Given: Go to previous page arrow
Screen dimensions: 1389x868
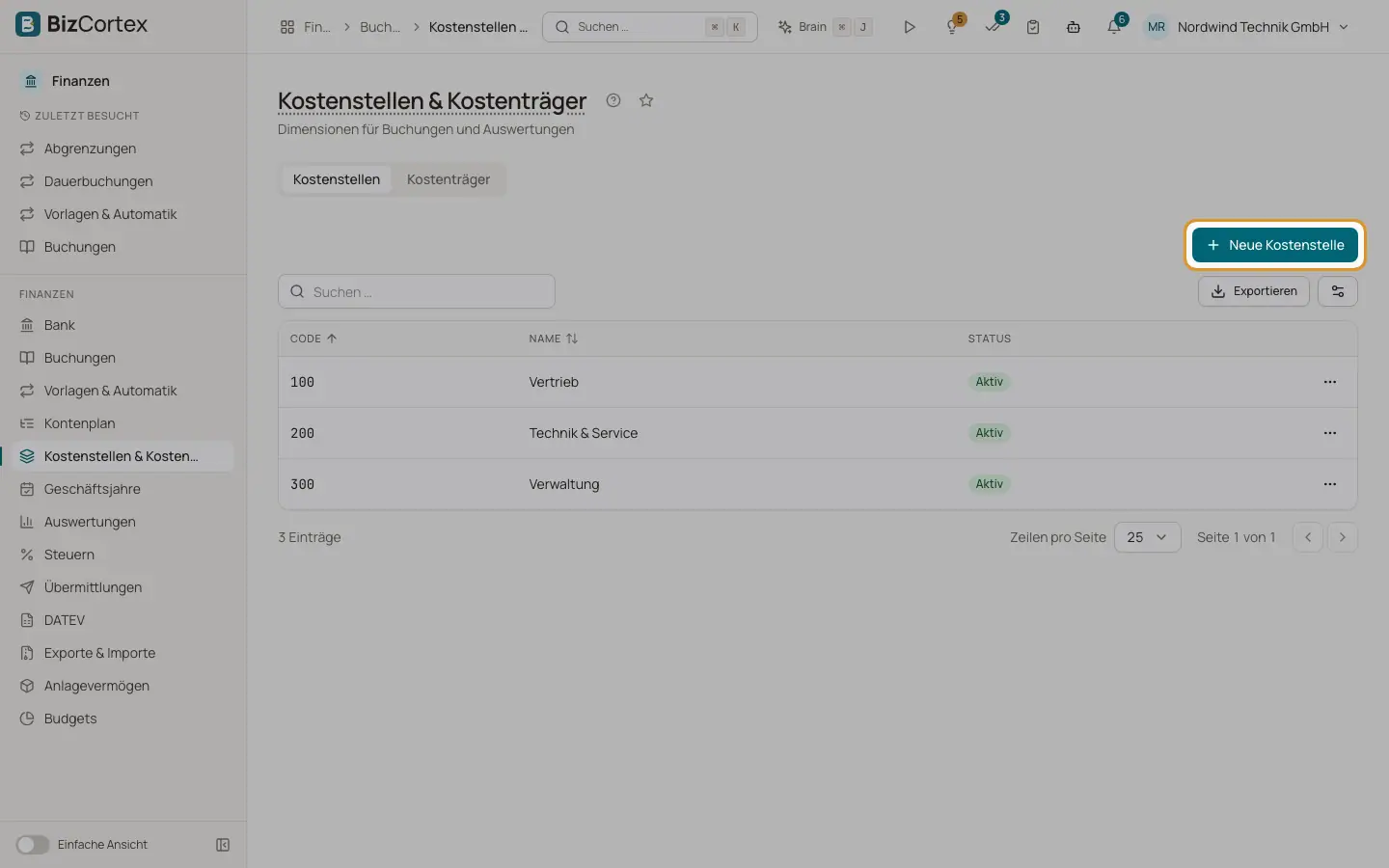Looking at the screenshot, I should (1308, 537).
